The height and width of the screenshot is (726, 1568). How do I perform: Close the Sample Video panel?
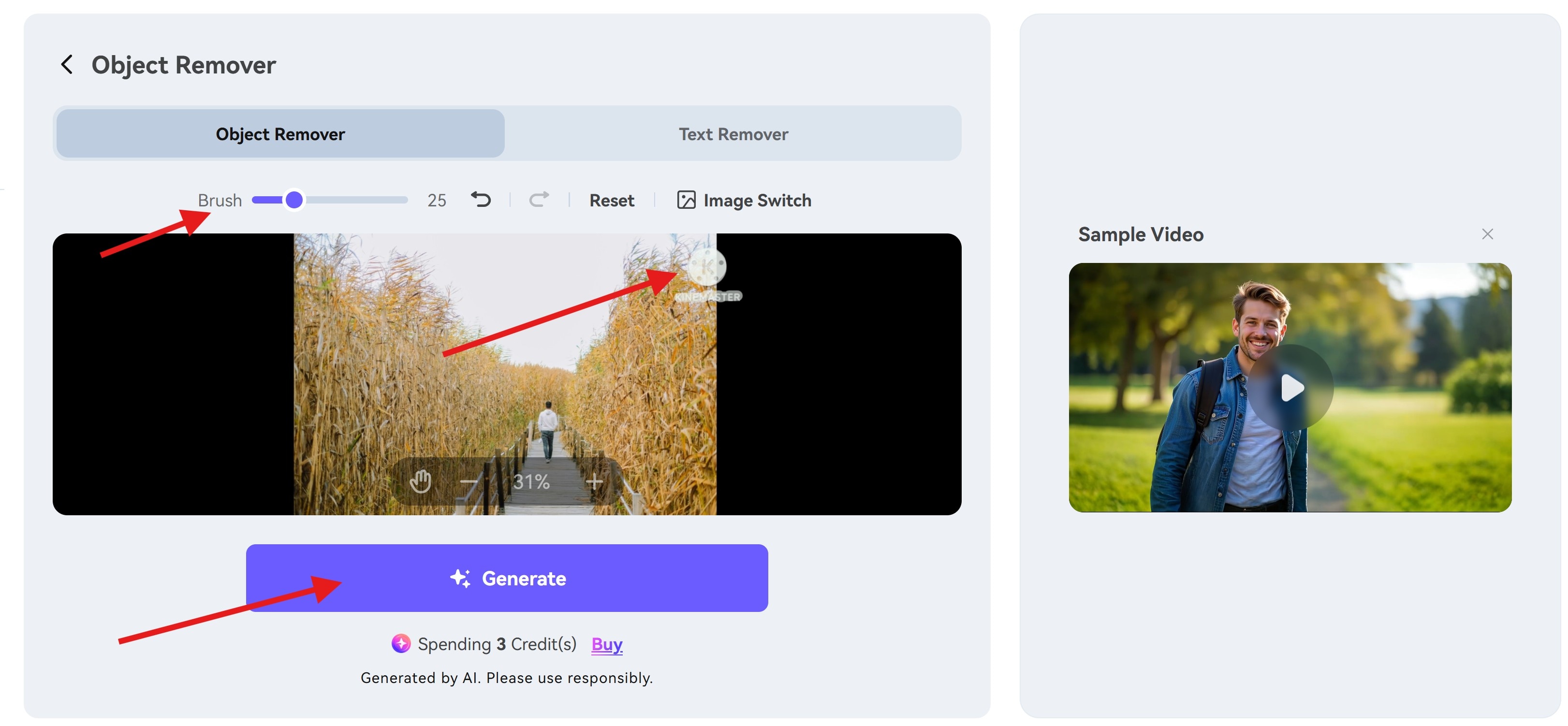click(1487, 233)
